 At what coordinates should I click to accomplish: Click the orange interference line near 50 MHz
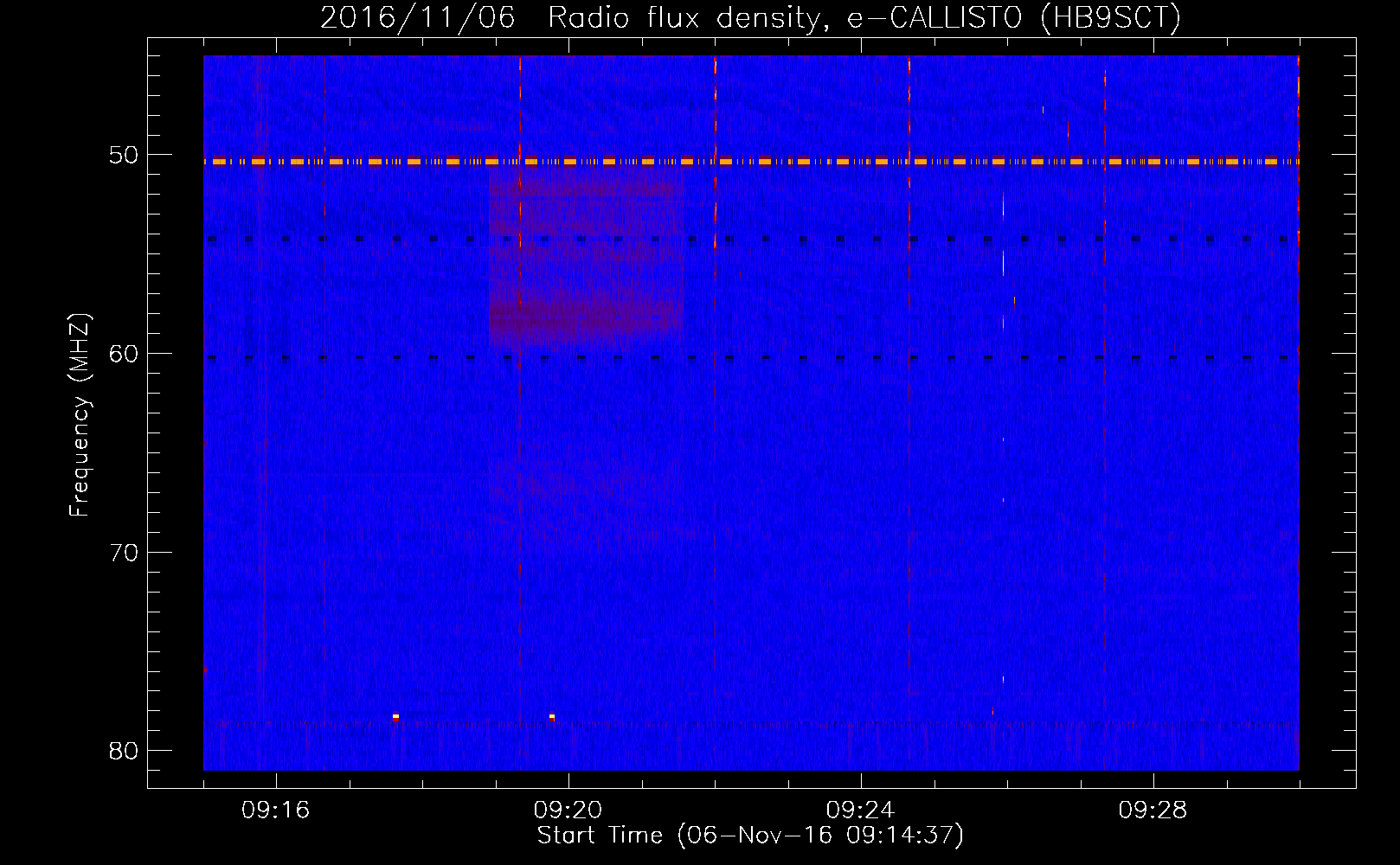751,161
